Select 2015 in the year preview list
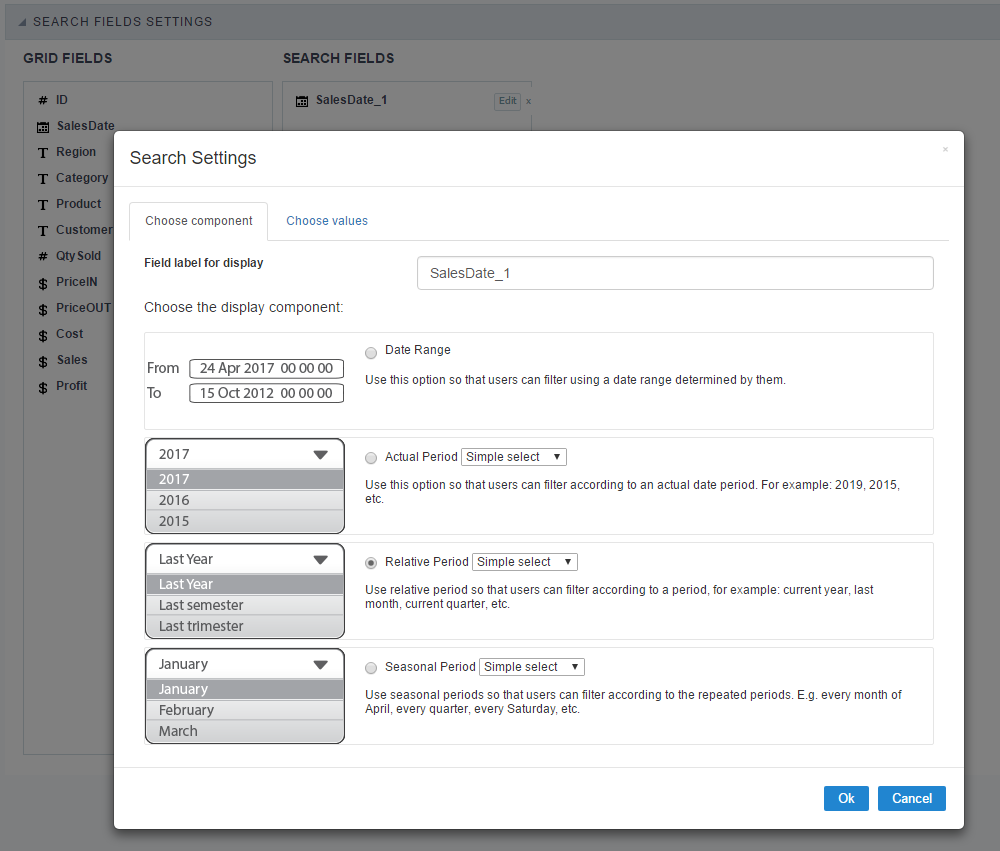Viewport: 1000px width, 851px height. click(x=245, y=521)
